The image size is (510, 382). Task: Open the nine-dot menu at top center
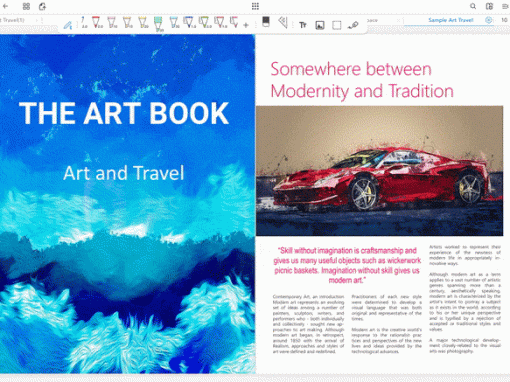click(255, 6)
